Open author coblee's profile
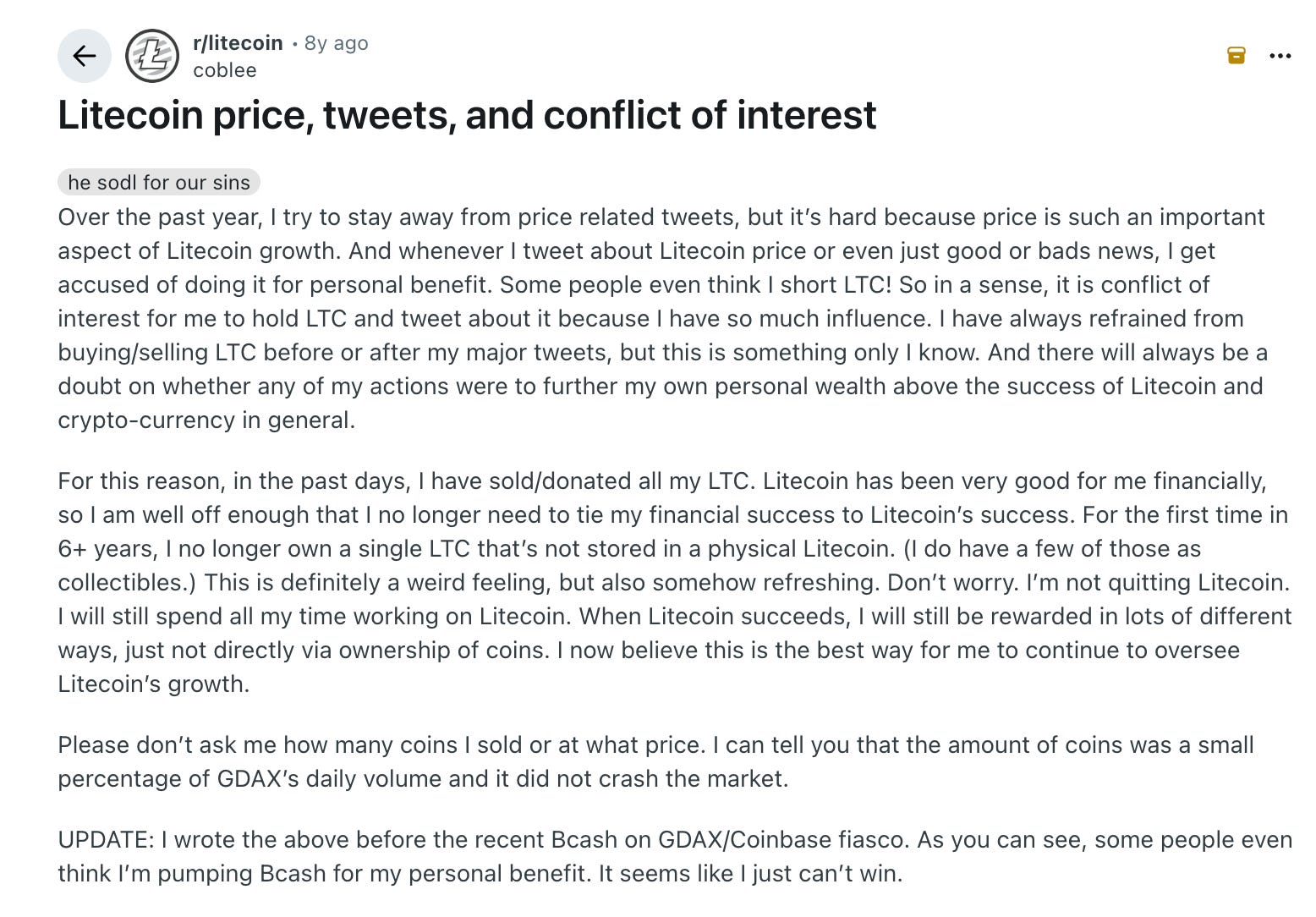The height and width of the screenshot is (917, 1316). click(224, 70)
